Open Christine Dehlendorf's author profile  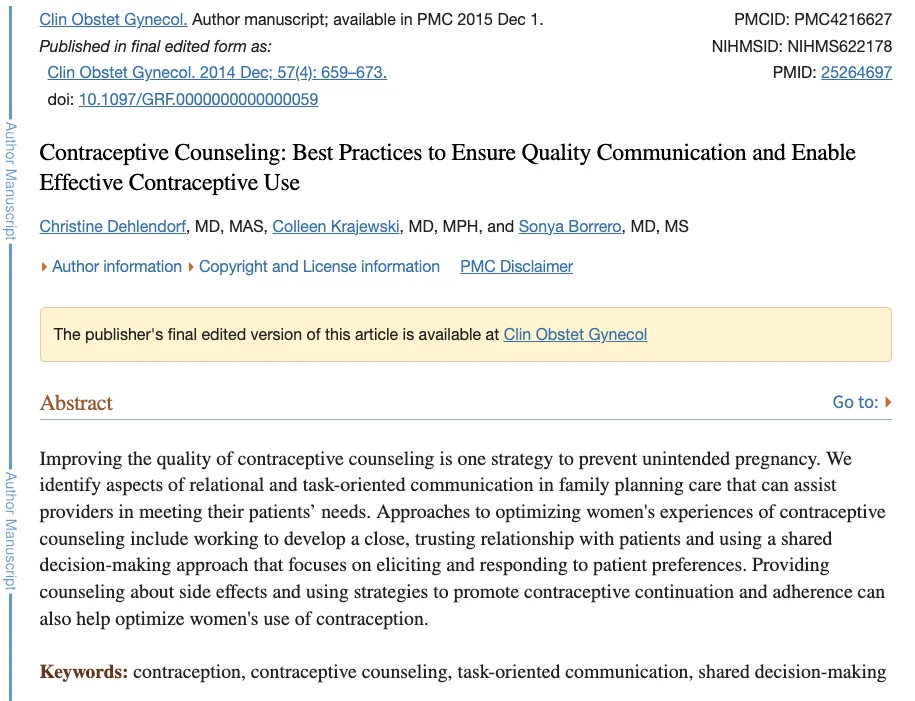tap(111, 227)
